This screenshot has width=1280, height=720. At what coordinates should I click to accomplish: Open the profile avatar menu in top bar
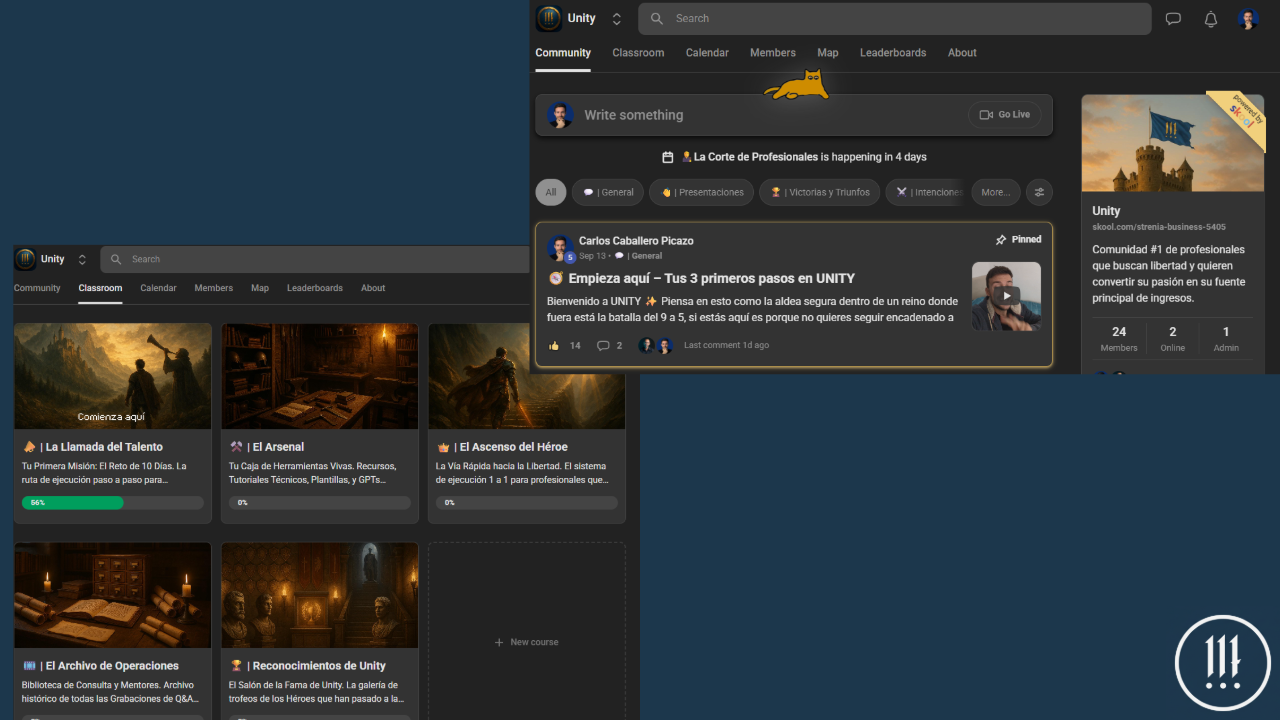tap(1248, 19)
